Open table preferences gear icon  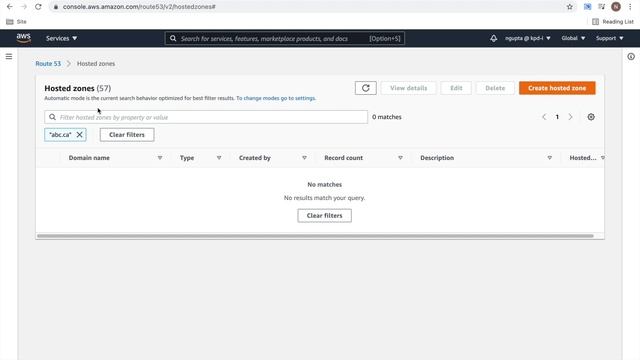[x=591, y=117]
